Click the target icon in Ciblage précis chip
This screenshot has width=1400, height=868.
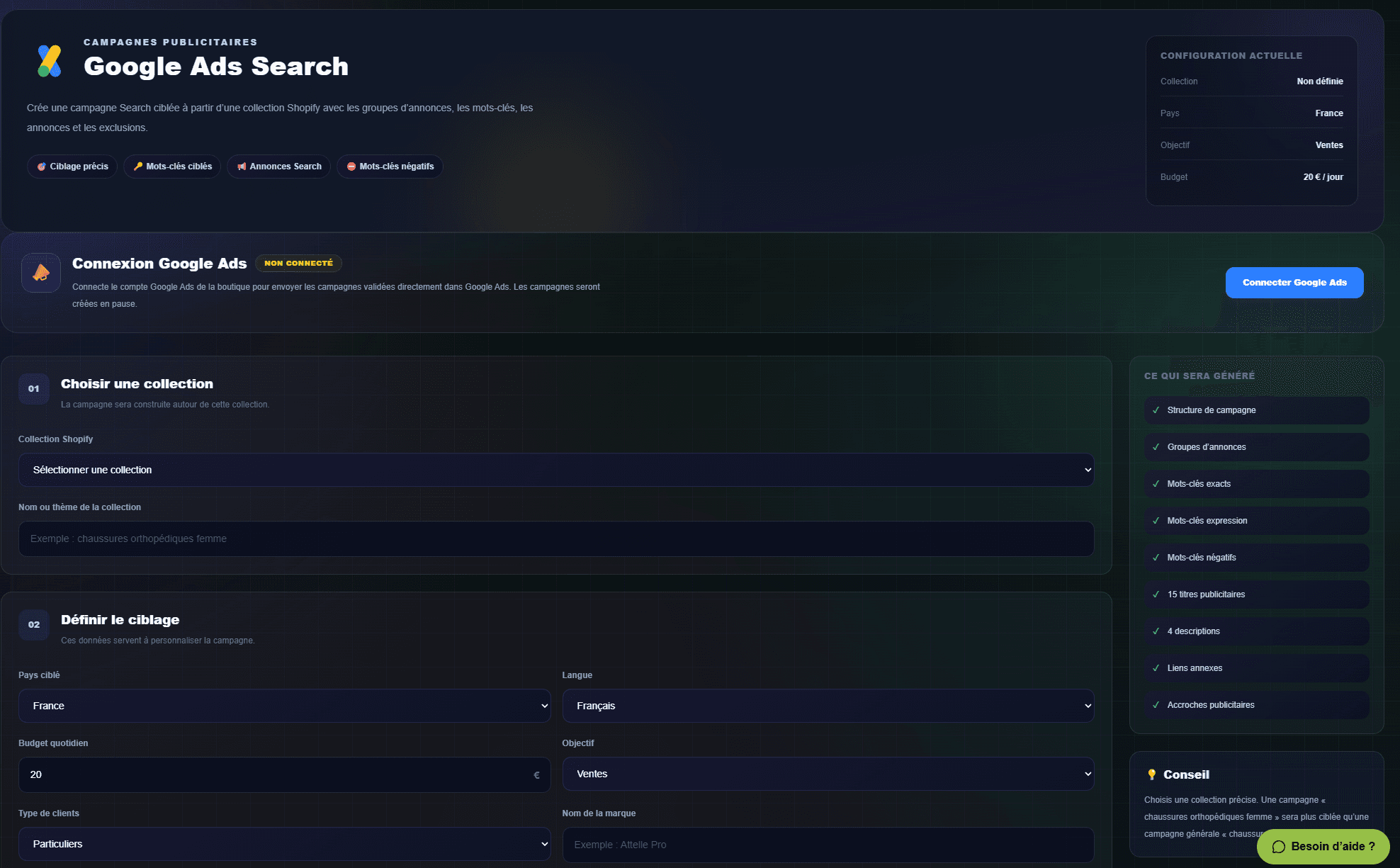point(42,167)
